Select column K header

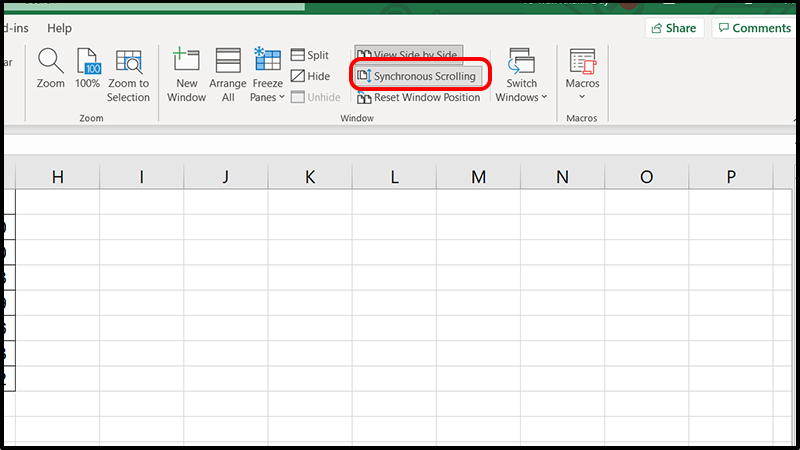(x=310, y=177)
